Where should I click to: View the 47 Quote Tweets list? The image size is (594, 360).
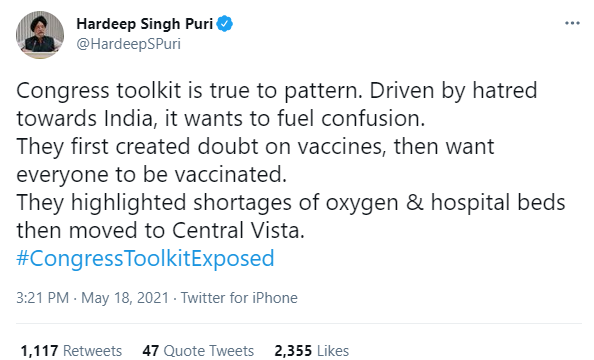pos(198,351)
